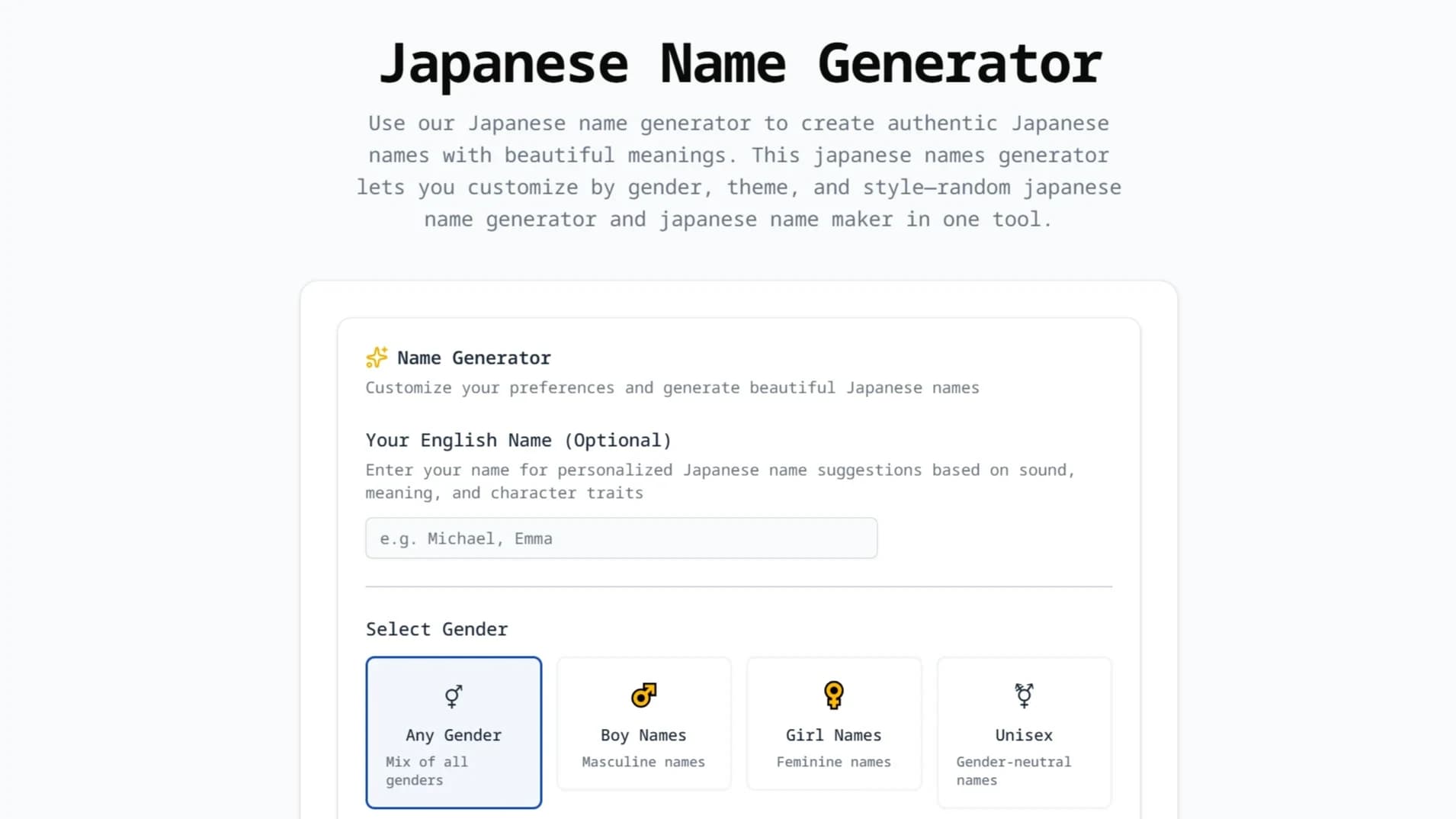Click the intro paragraph starting 'Use our Japanese'
The width and height of the screenshot is (1456, 819).
pyautogui.click(x=739, y=172)
